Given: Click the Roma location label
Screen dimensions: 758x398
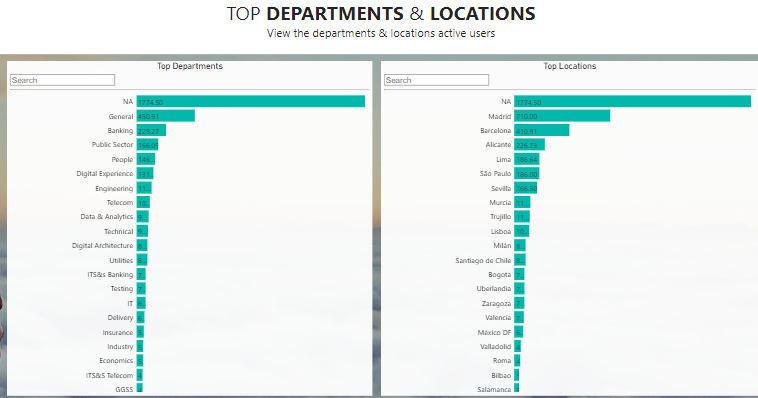Looking at the screenshot, I should pyautogui.click(x=502, y=361).
